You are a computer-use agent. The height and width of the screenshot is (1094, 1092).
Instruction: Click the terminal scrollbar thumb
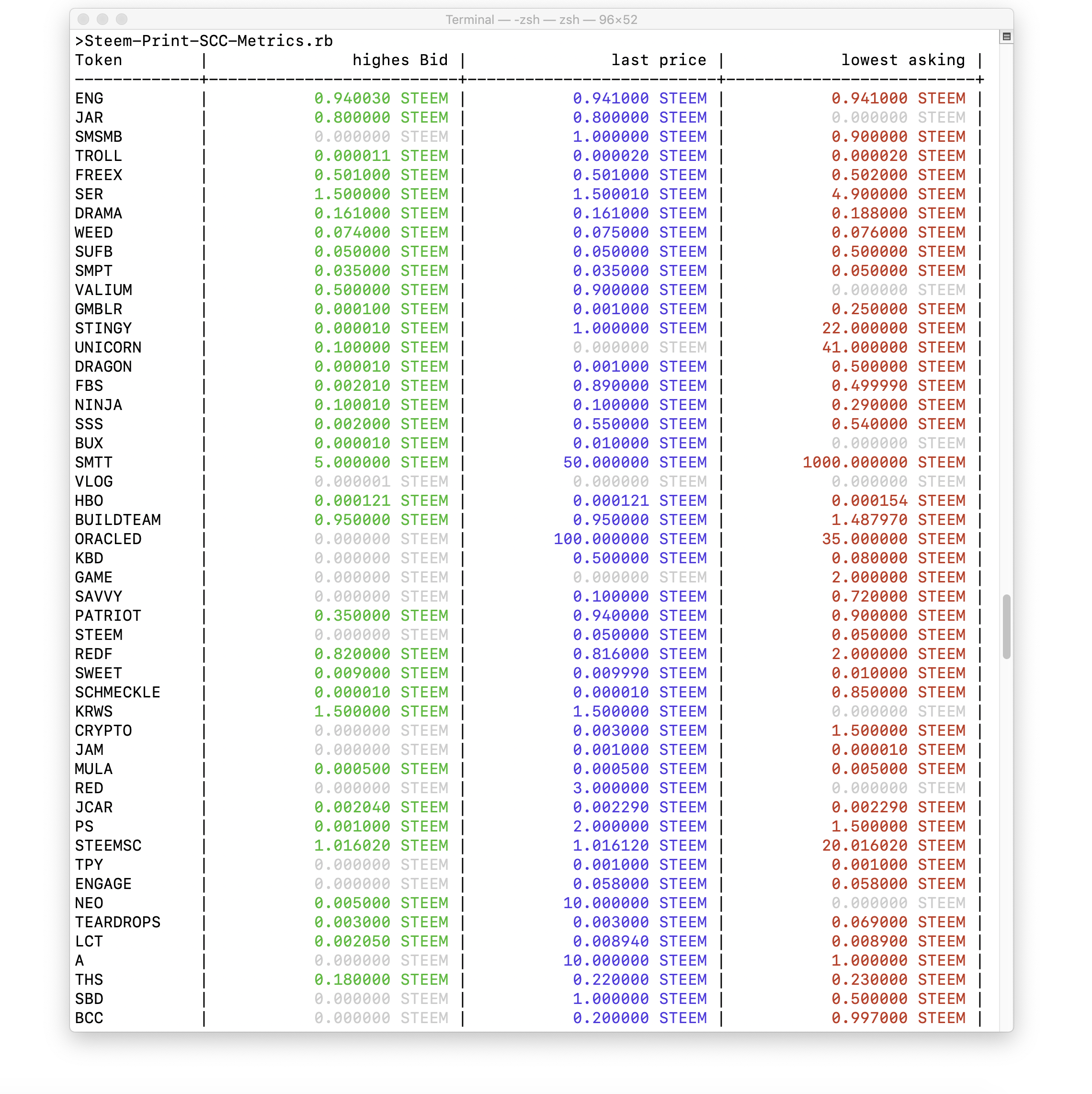(x=1007, y=627)
